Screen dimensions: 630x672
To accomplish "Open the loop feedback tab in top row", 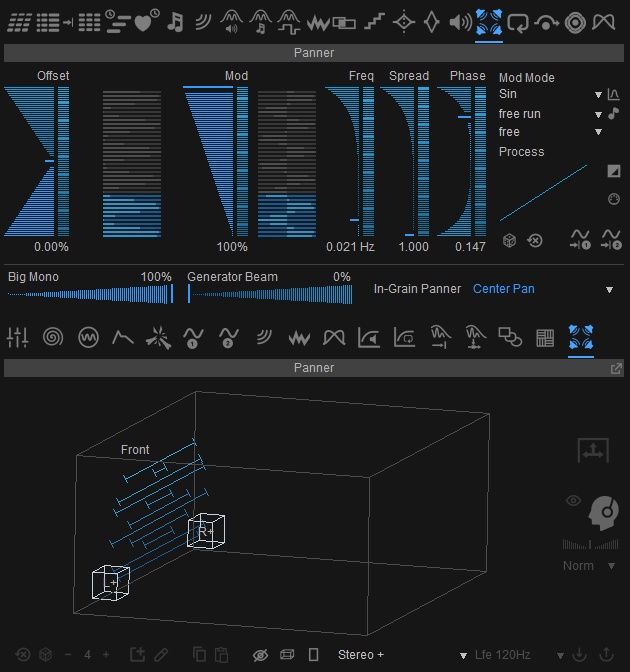I will pyautogui.click(x=518, y=23).
